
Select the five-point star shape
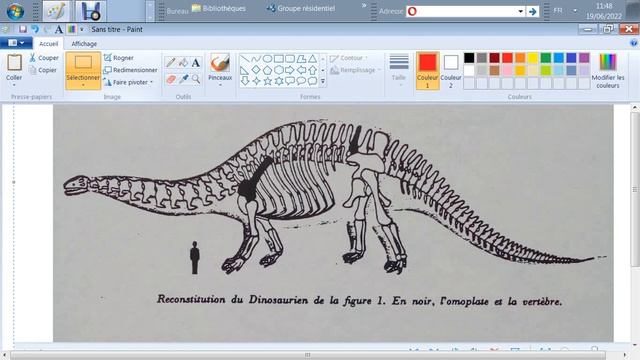click(267, 81)
